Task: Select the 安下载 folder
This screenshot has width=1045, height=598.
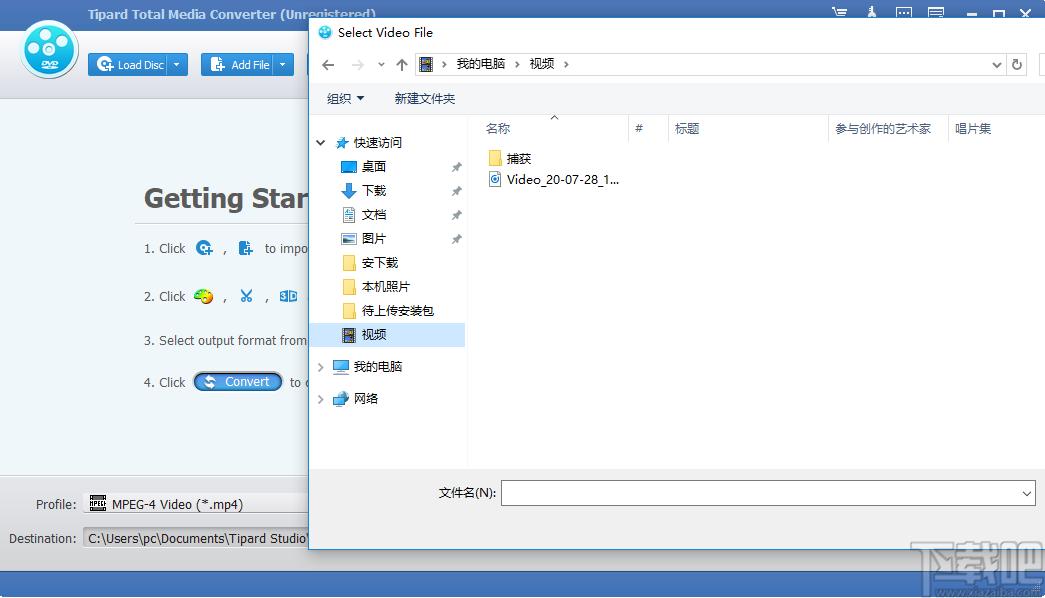Action: [x=379, y=263]
